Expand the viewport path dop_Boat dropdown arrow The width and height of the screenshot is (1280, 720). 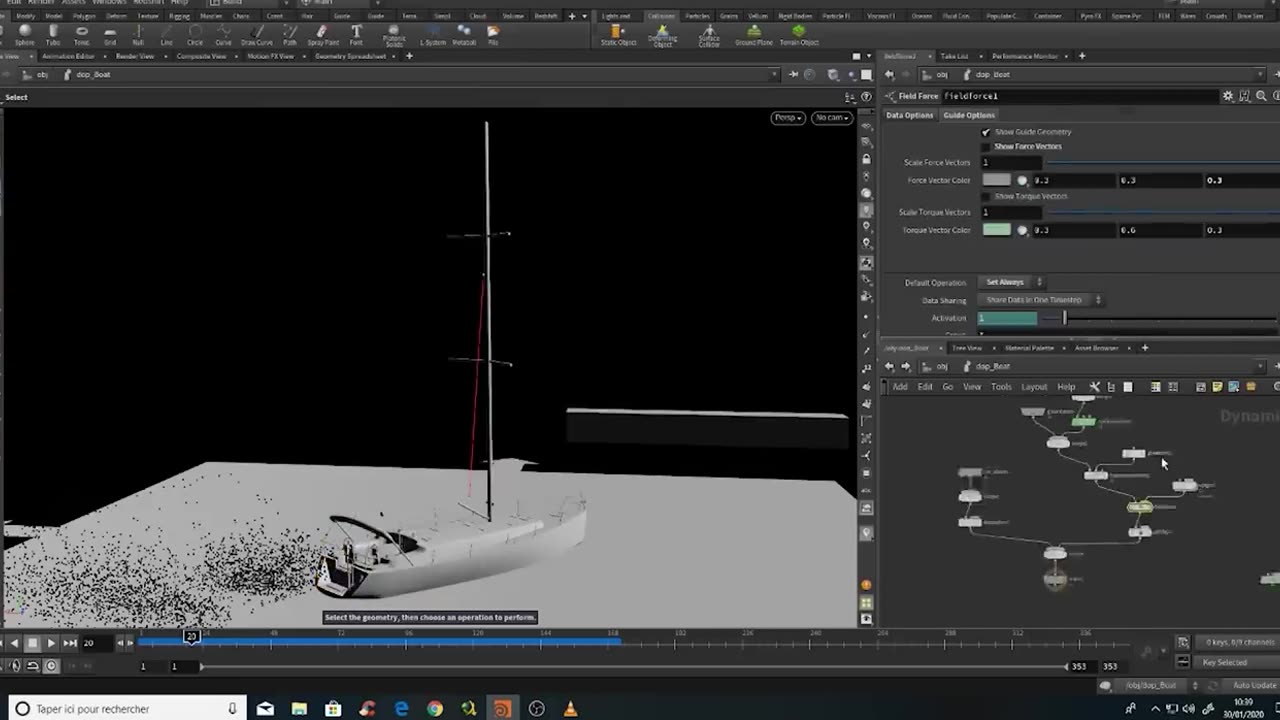click(x=774, y=75)
